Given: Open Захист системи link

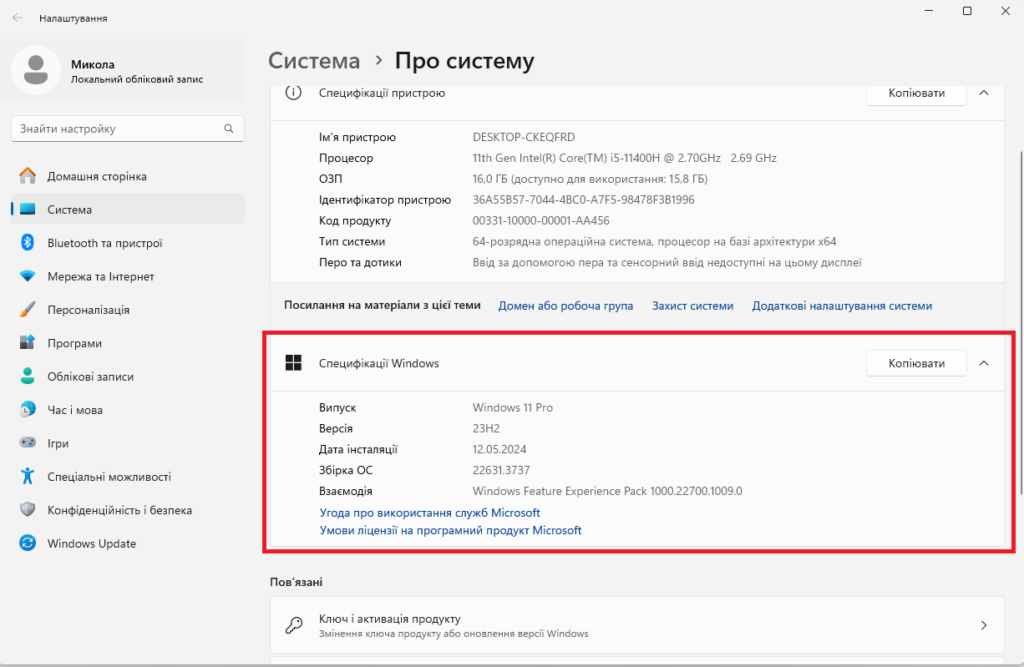Looking at the screenshot, I should (692, 306).
